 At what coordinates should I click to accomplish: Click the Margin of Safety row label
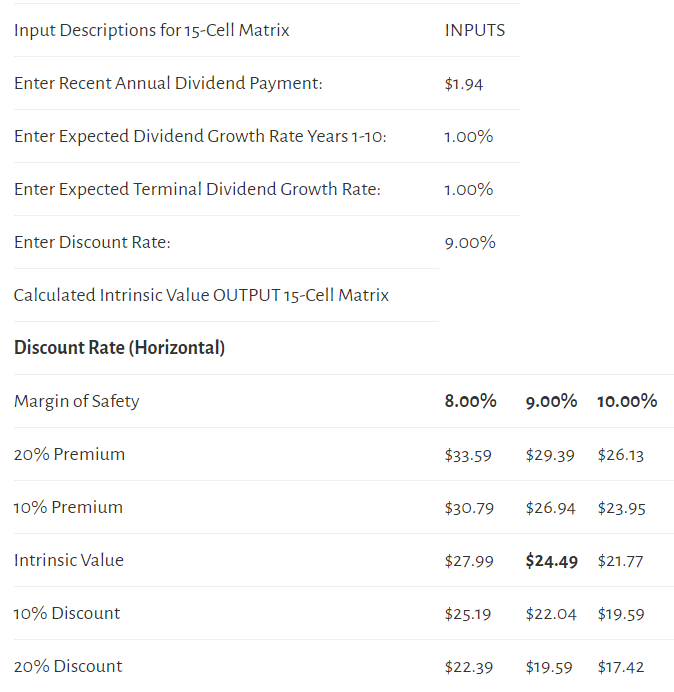[76, 401]
